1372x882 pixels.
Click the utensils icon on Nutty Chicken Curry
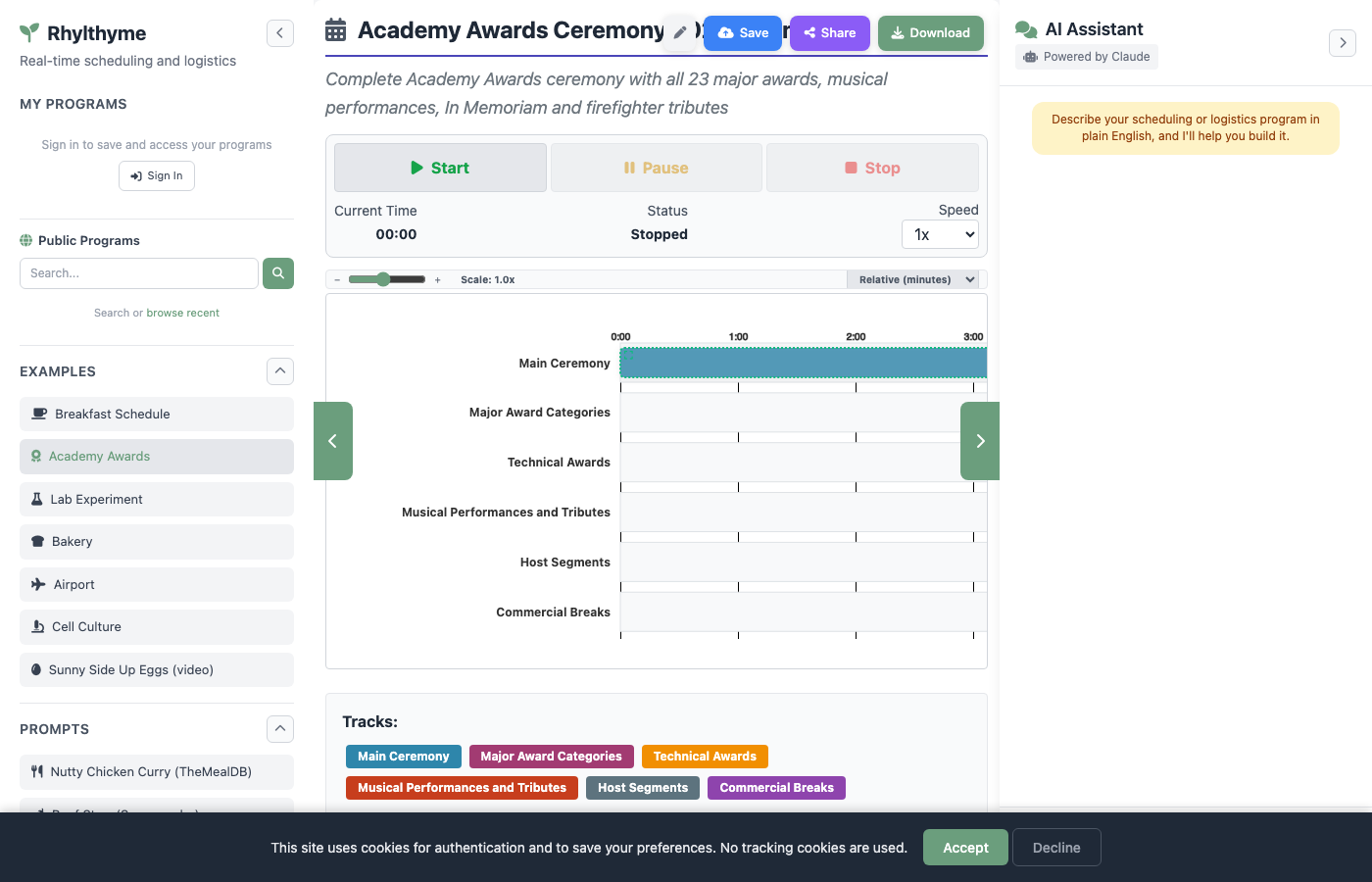[39, 772]
